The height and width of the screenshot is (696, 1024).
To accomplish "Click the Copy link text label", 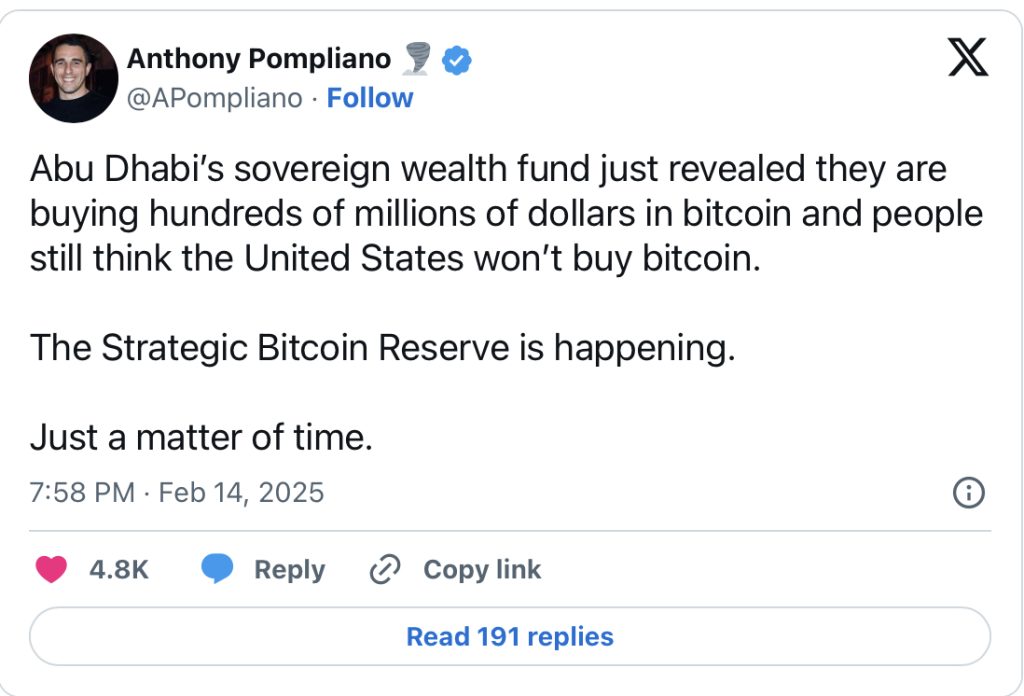I will pos(482,569).
